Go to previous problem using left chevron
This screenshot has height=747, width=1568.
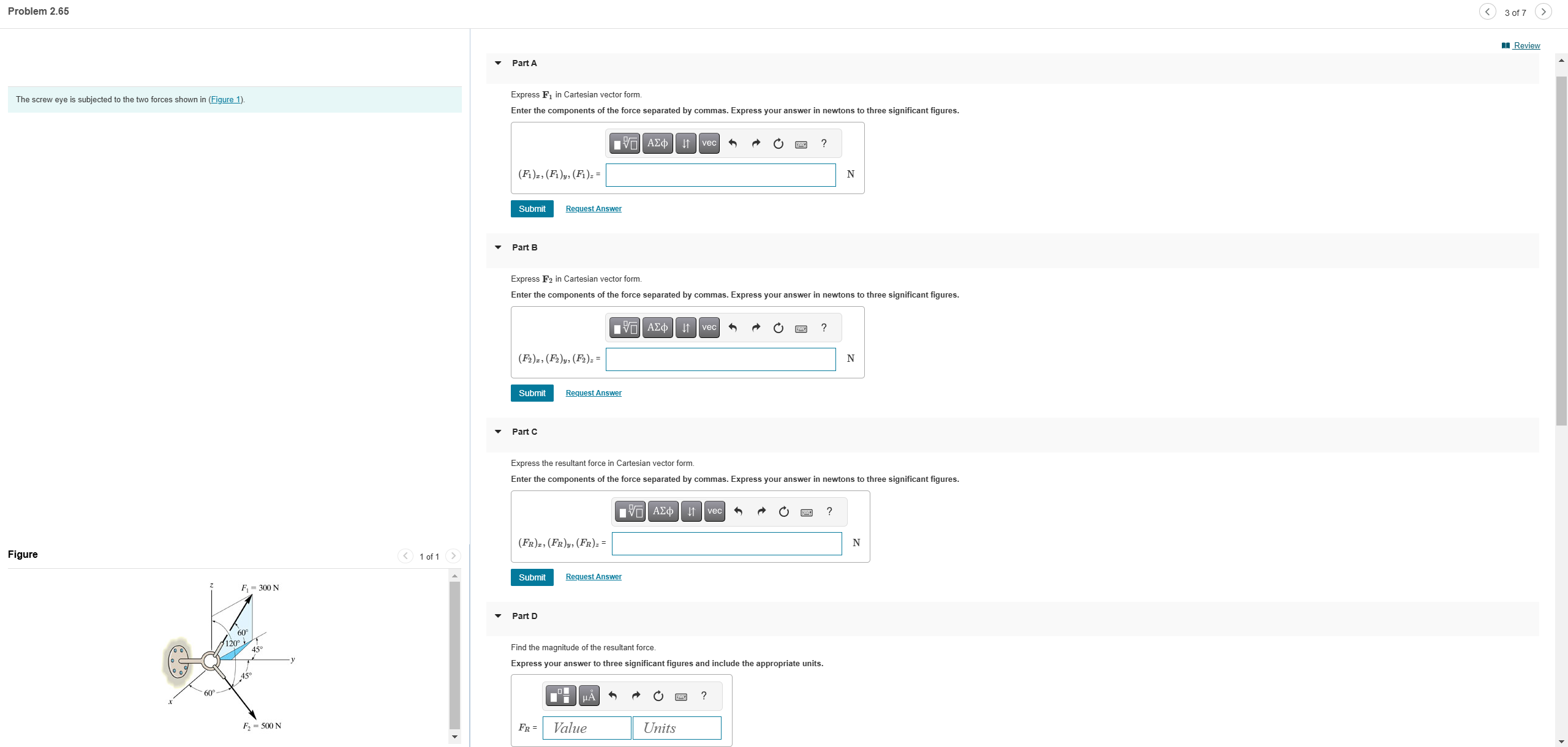(1487, 12)
